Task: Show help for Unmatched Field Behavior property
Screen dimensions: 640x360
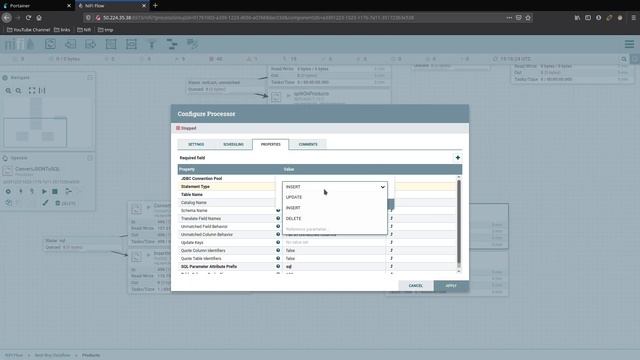Action: (278, 227)
